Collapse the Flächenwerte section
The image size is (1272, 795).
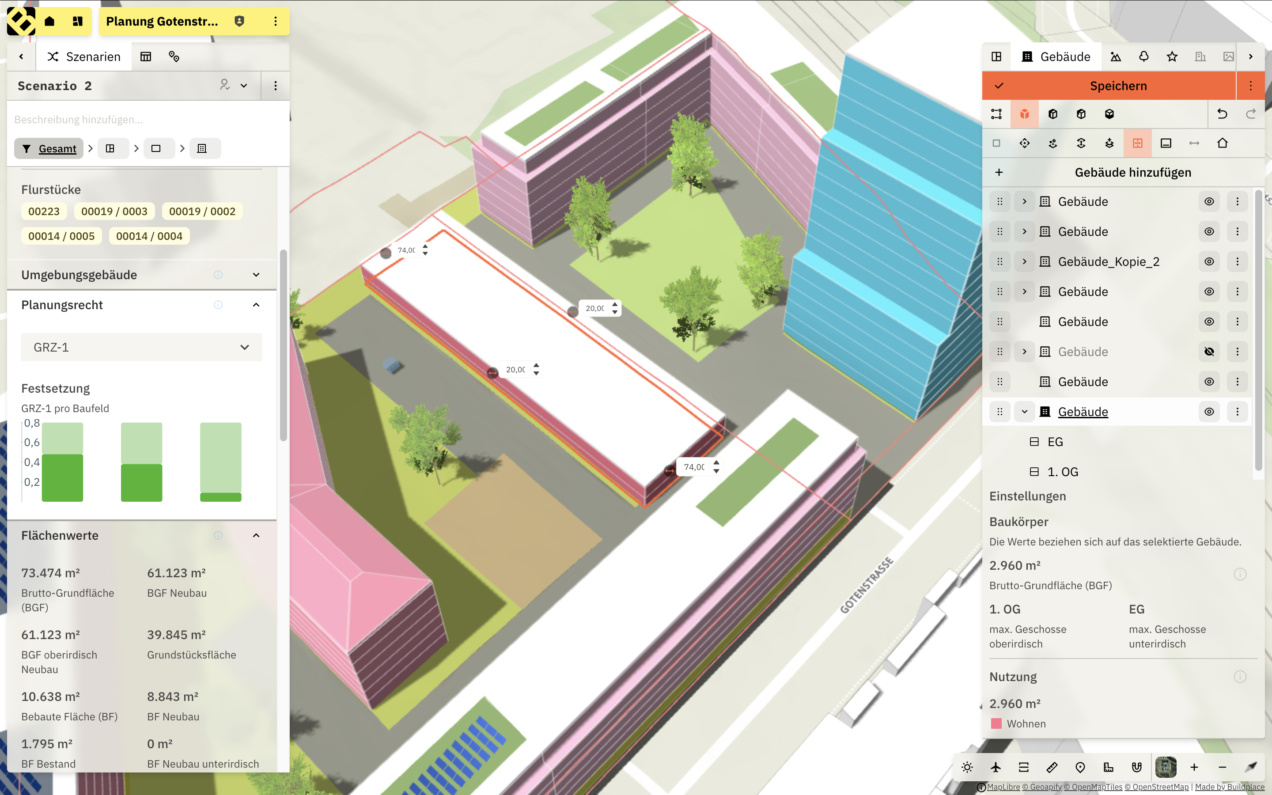(256, 535)
